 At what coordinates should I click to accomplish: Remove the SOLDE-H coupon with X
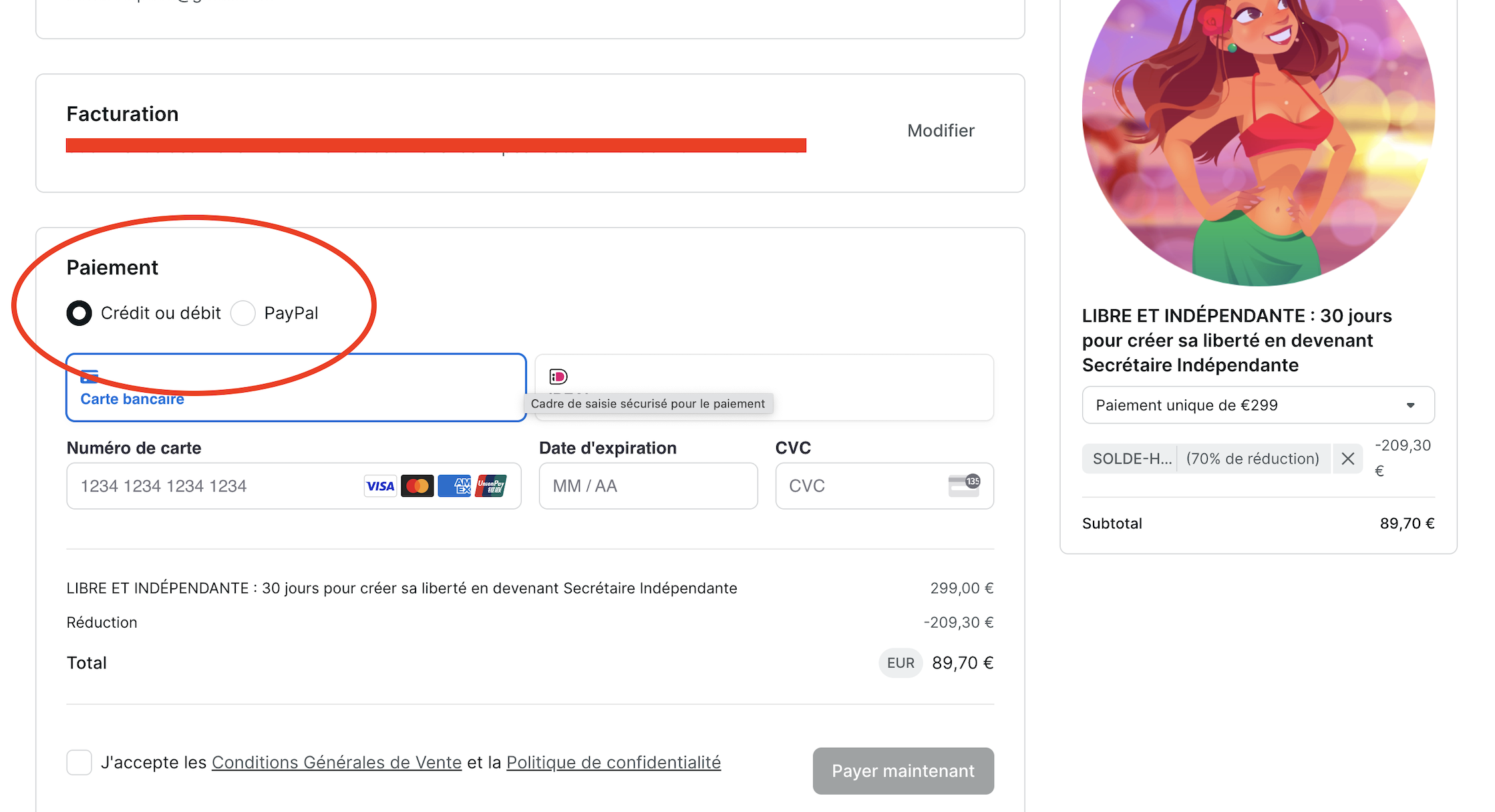[1348, 459]
